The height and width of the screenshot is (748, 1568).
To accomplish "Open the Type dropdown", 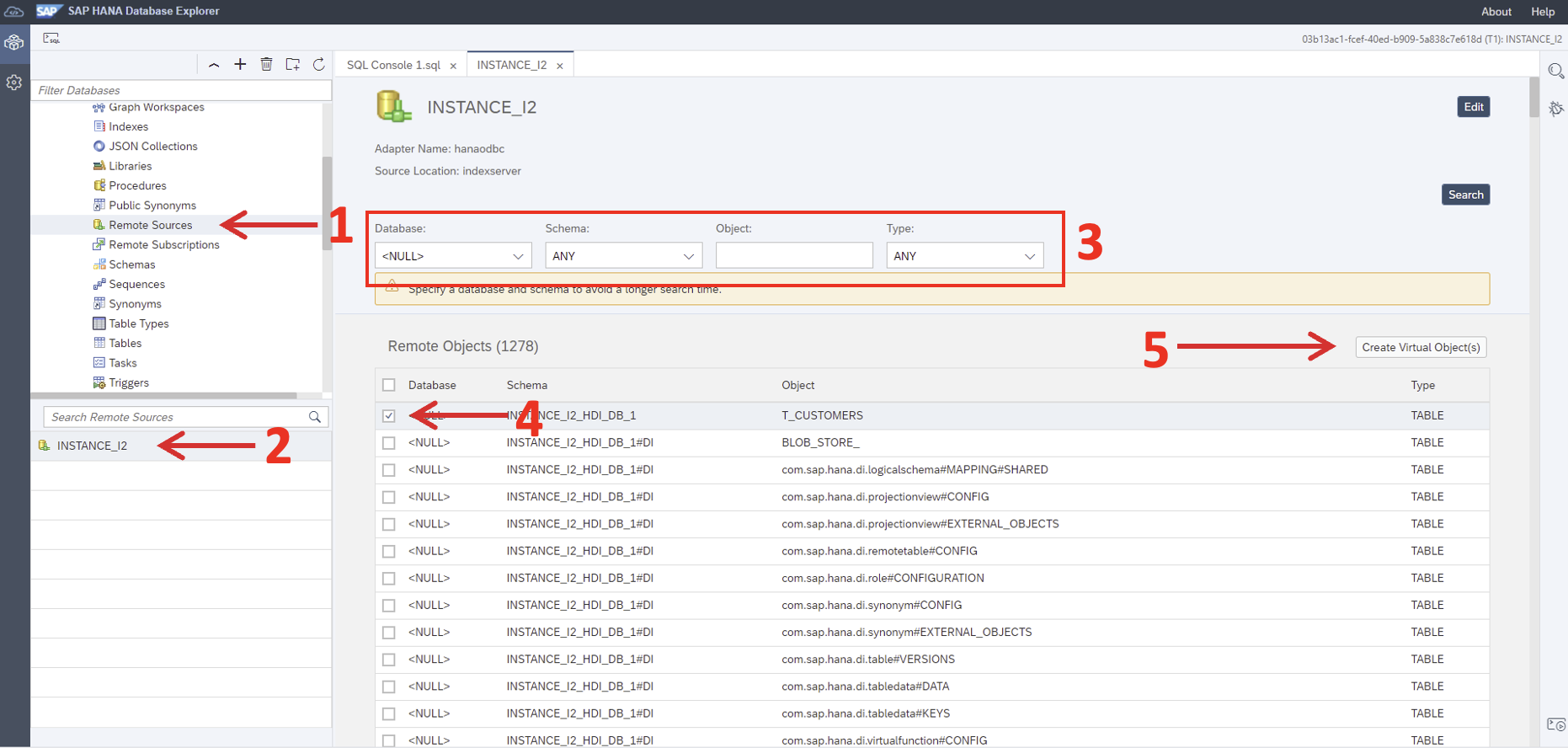I will point(965,256).
